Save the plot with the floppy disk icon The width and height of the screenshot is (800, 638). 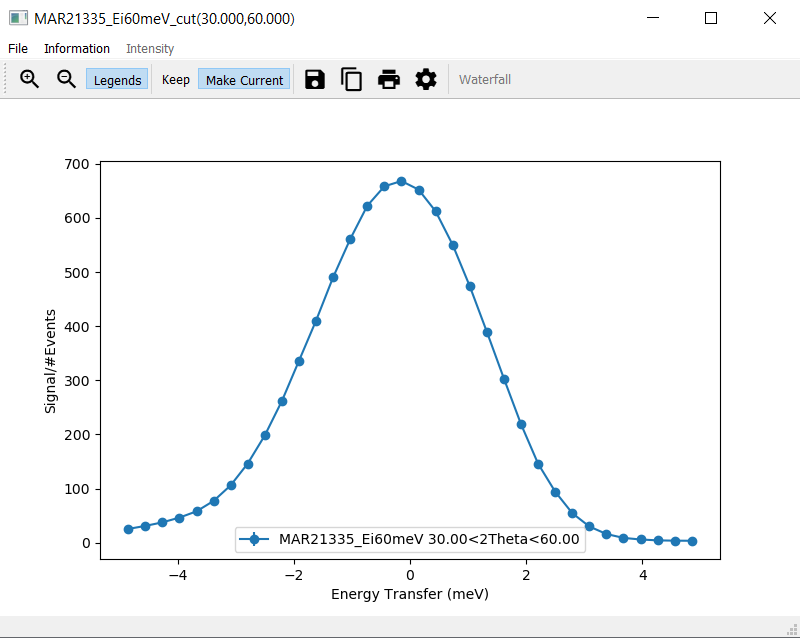point(315,80)
